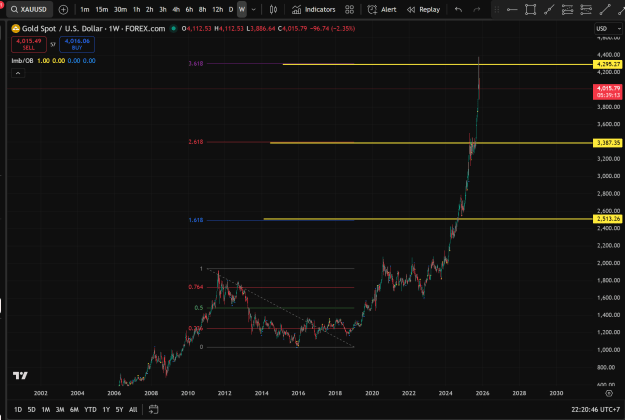
Task: Select the W weekly timeframe
Action: pos(242,10)
